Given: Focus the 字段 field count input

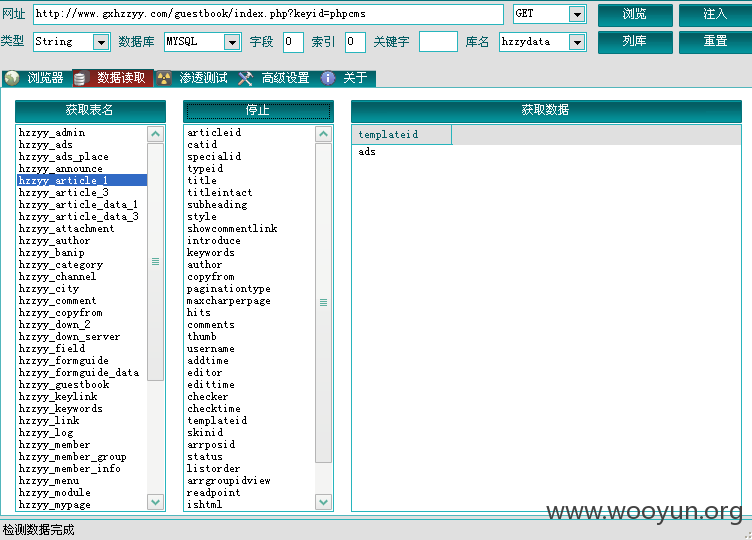Looking at the screenshot, I should click(x=293, y=42).
